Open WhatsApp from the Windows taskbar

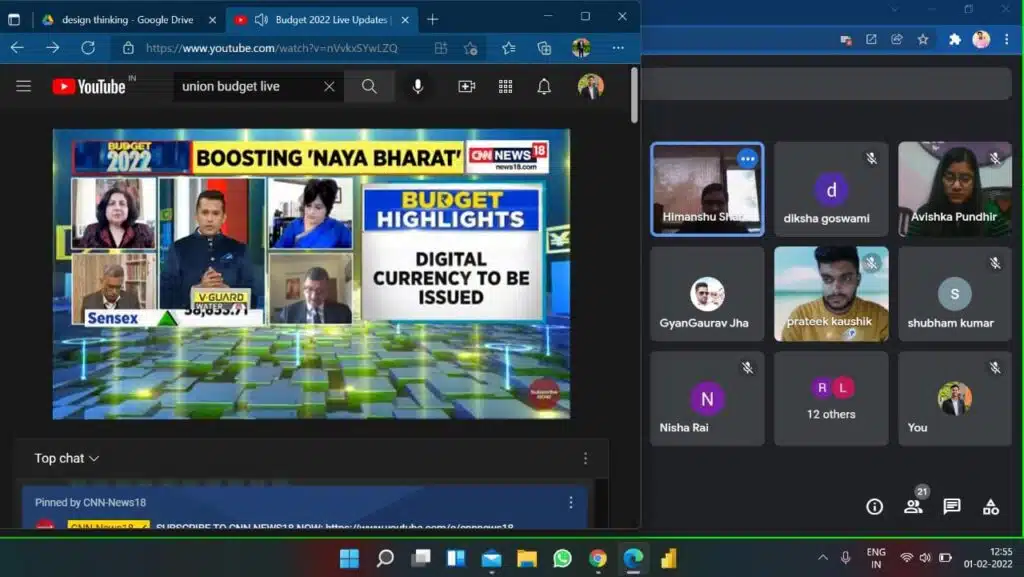coord(562,558)
